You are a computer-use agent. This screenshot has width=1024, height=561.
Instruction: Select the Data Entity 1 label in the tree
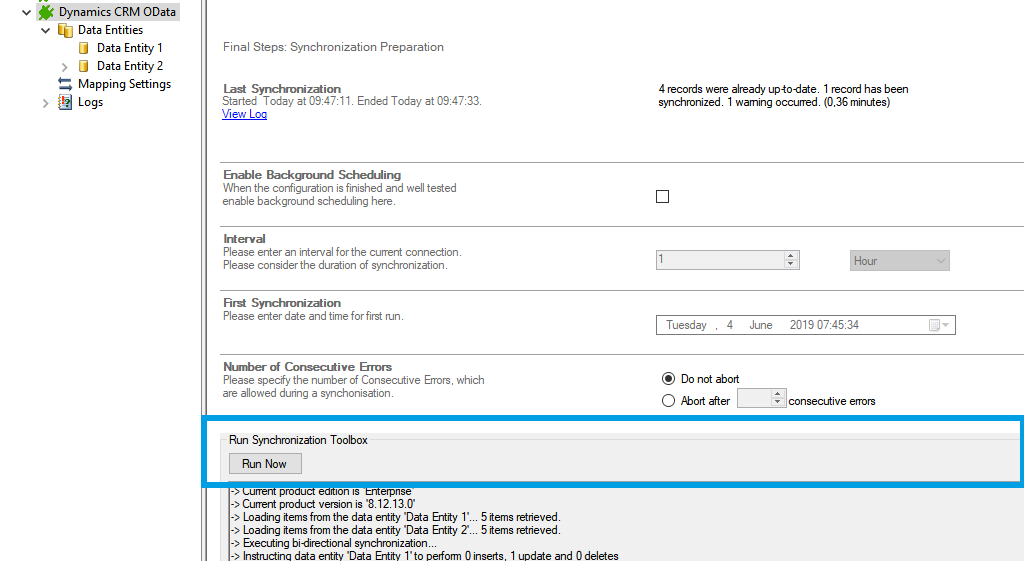[129, 48]
